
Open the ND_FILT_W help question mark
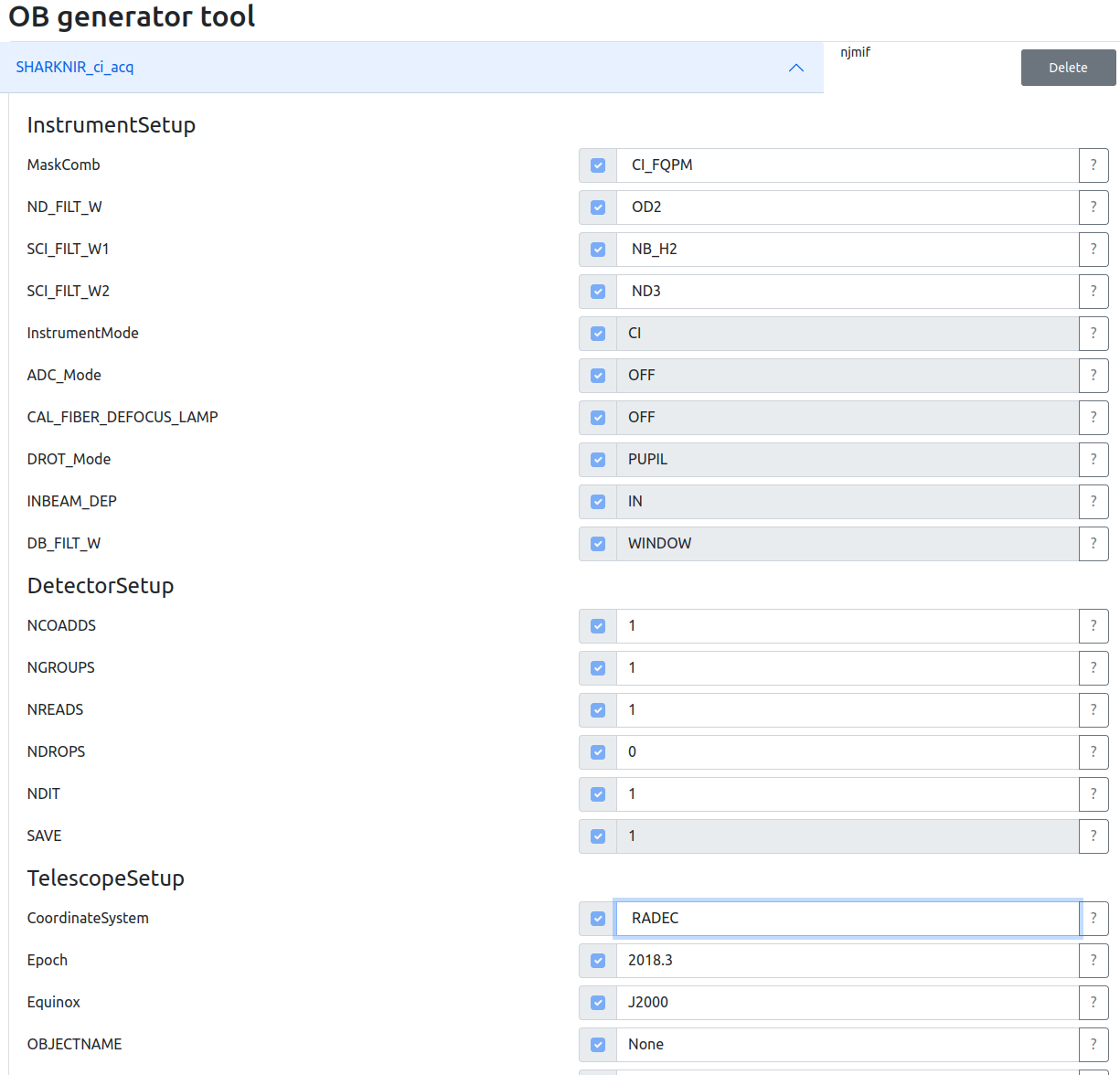(x=1093, y=208)
